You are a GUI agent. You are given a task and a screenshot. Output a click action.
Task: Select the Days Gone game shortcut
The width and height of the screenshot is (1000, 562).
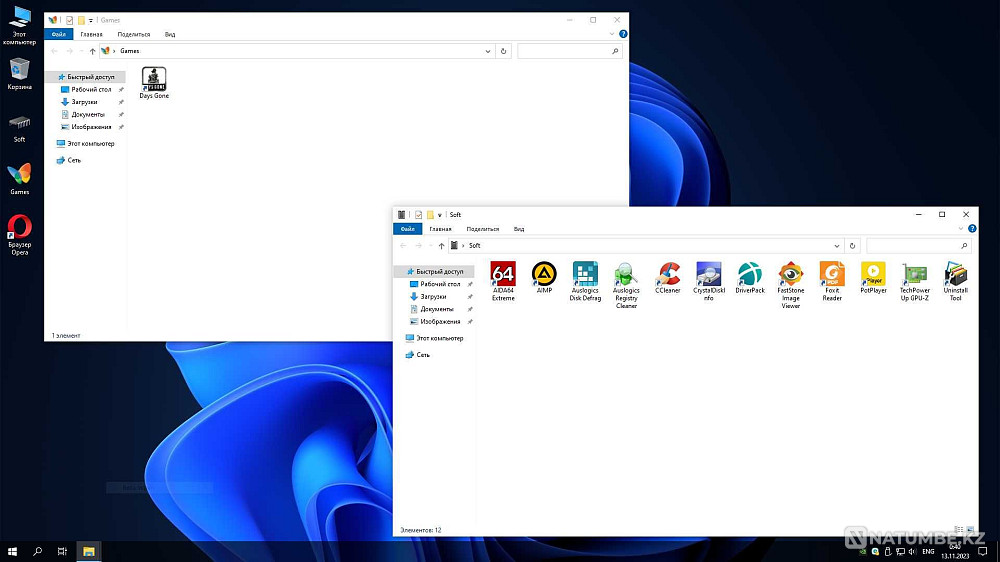point(154,83)
